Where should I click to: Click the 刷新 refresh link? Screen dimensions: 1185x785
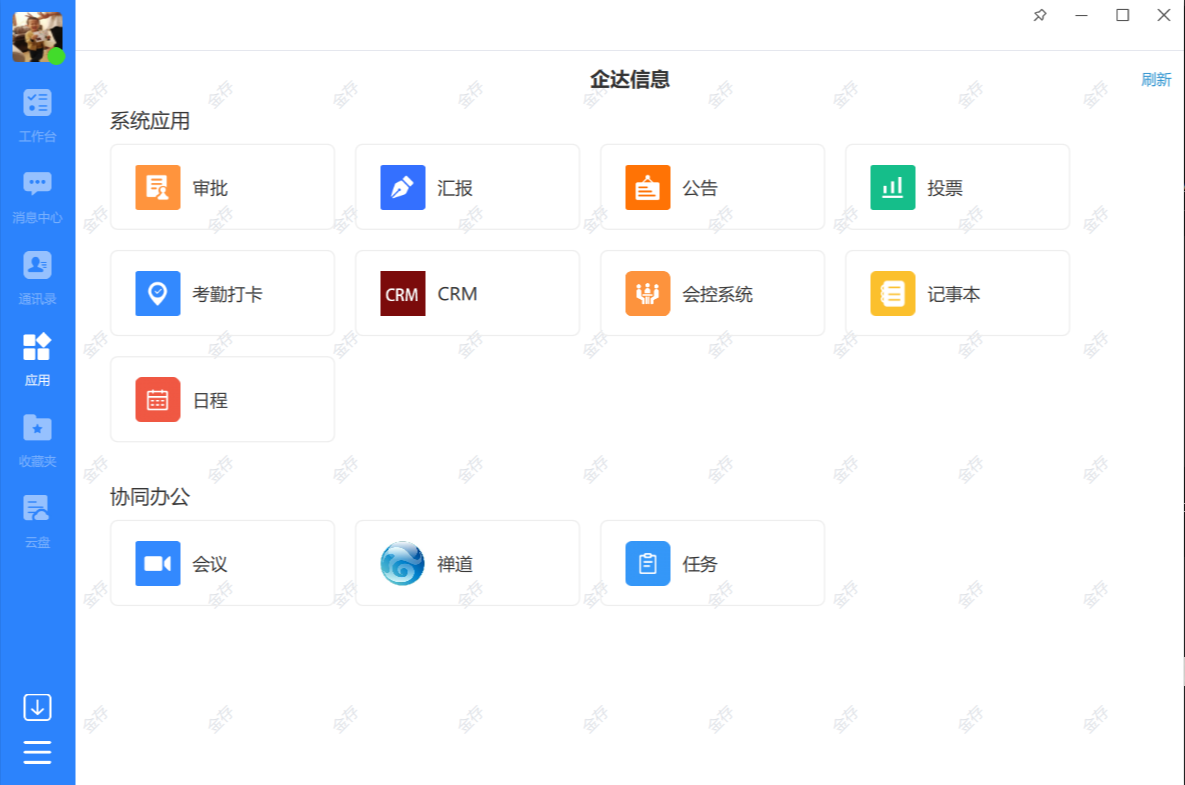tap(1155, 80)
